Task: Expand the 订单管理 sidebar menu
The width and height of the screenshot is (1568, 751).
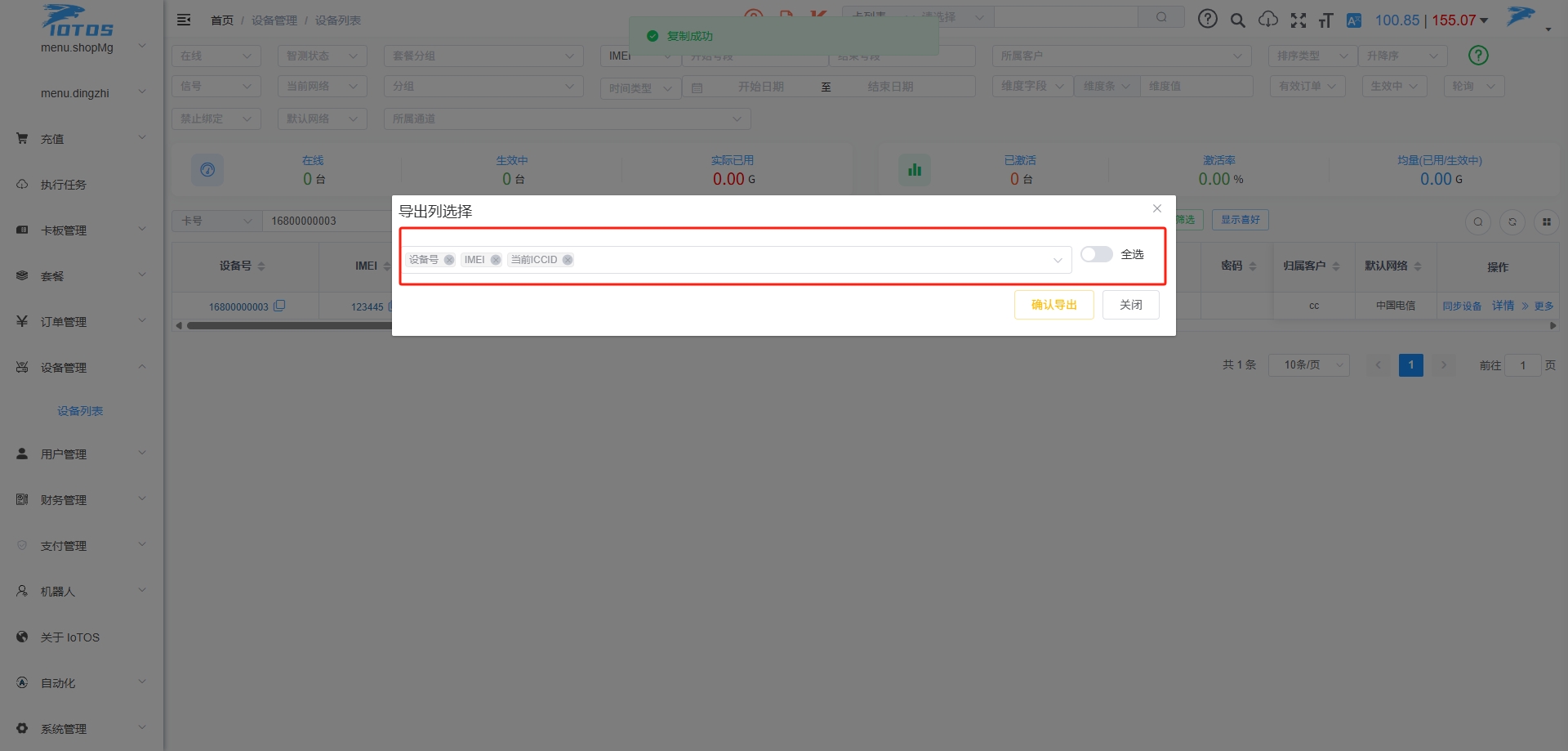Action: click(82, 322)
